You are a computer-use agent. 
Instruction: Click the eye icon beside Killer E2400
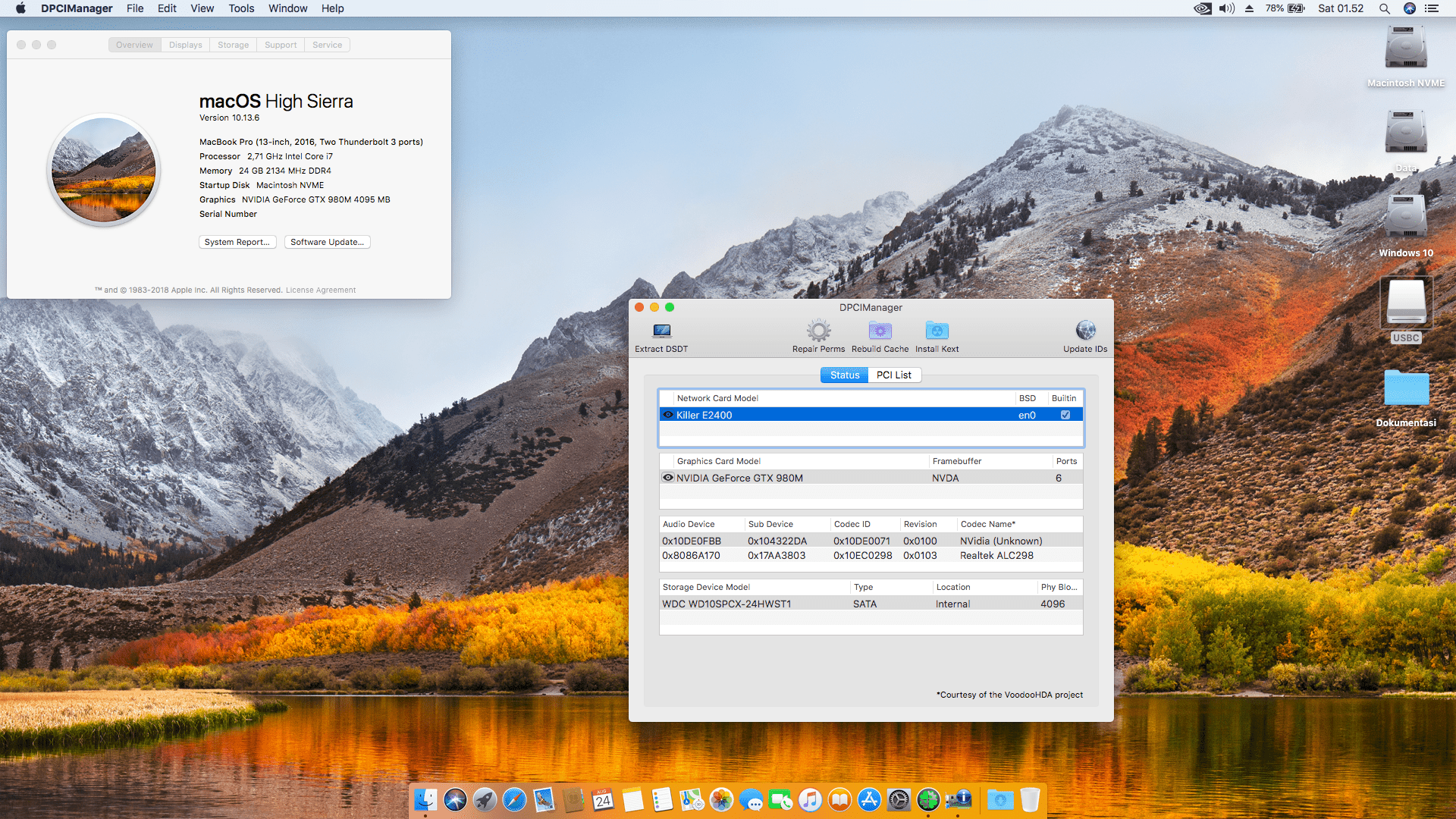668,415
